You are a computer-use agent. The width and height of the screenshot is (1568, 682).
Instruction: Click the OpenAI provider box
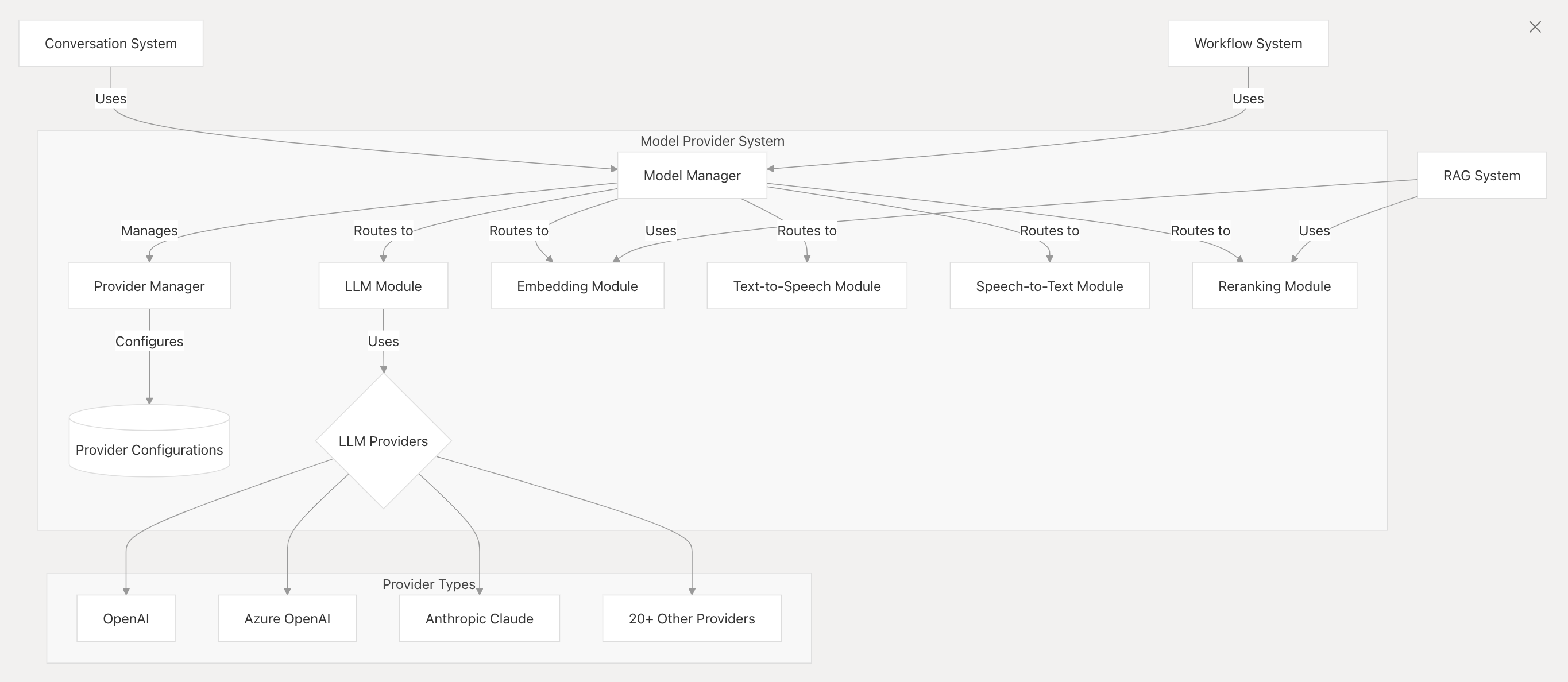(126, 618)
